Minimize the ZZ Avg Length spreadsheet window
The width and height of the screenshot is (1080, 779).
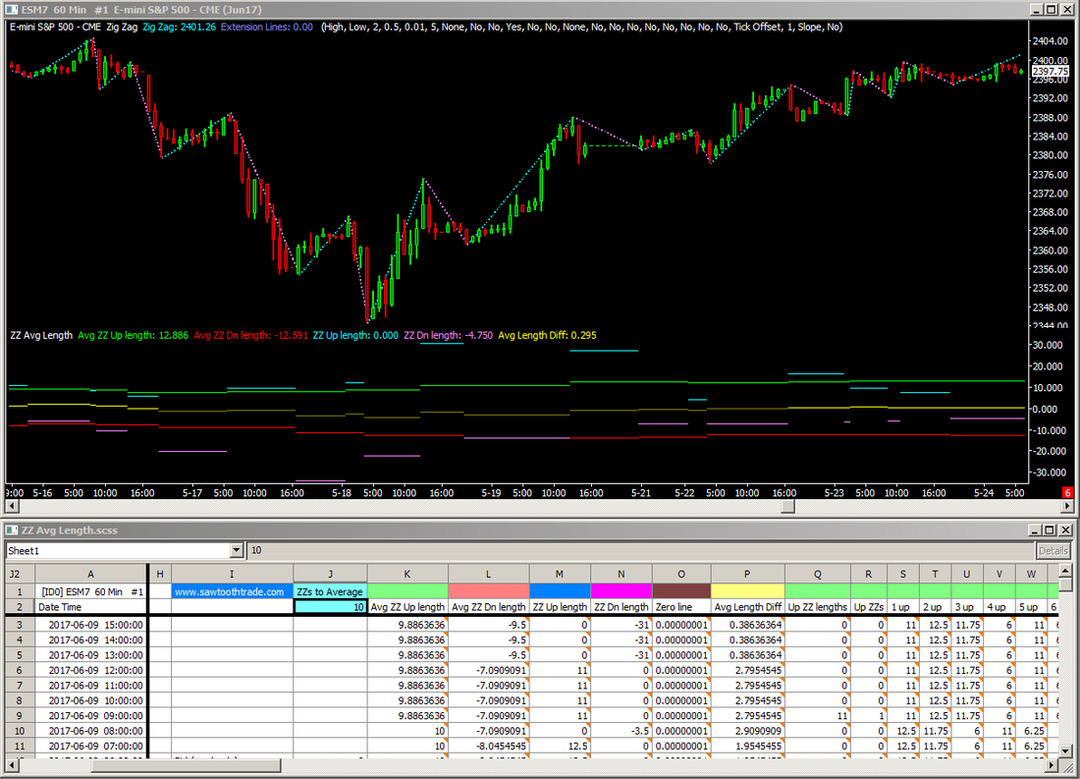click(x=1033, y=530)
